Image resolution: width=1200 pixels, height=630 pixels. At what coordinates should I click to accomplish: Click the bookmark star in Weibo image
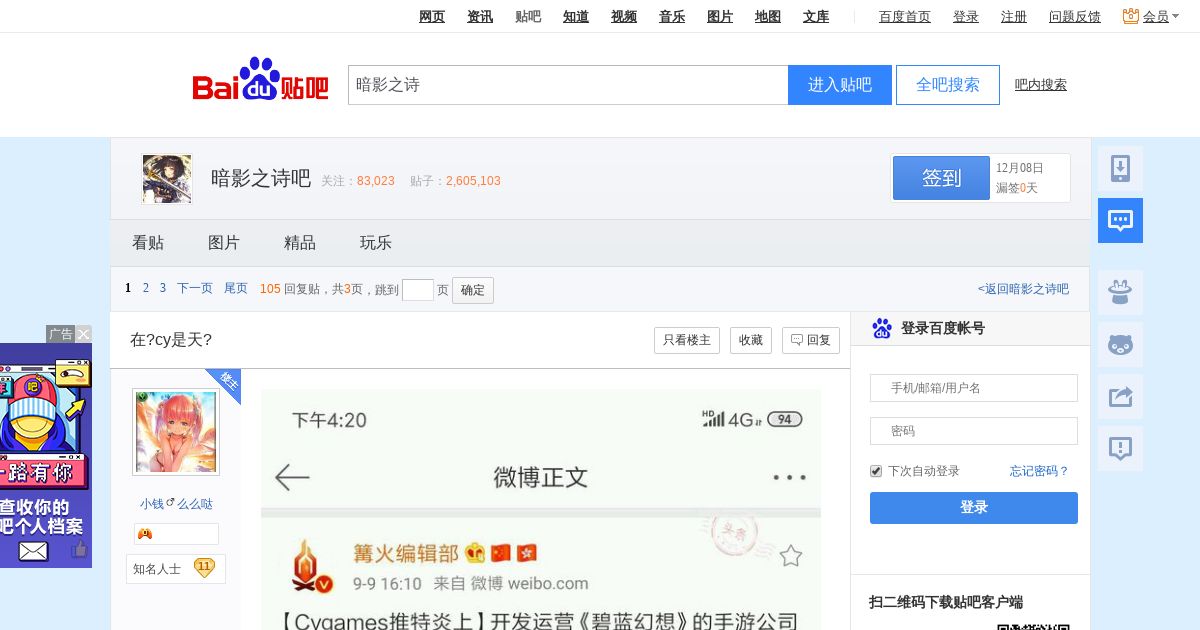[791, 556]
